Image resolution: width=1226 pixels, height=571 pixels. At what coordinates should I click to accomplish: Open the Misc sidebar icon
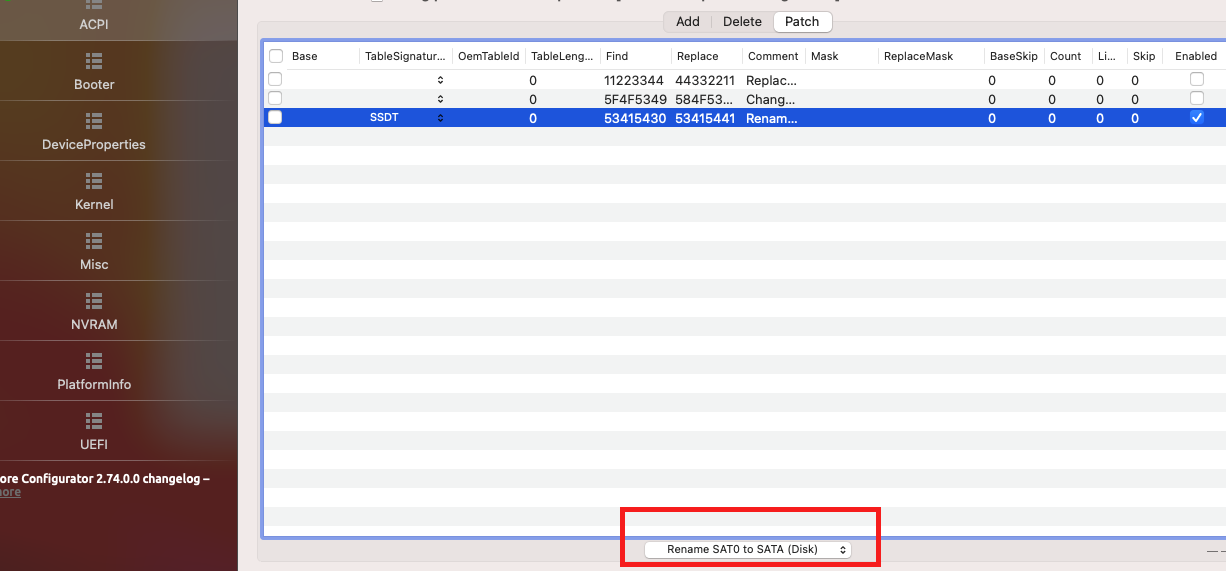94,241
